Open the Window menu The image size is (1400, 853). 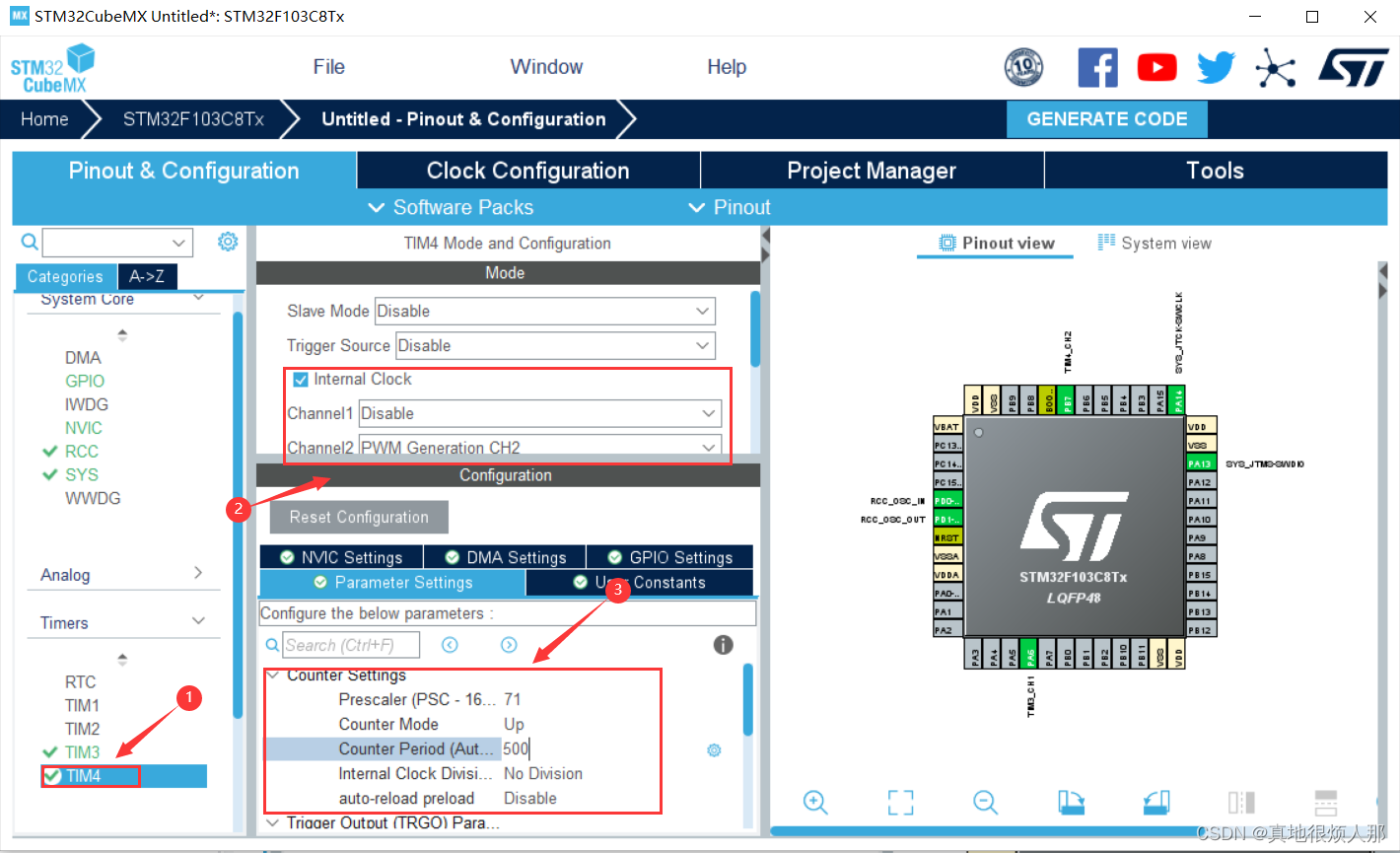pos(546,66)
